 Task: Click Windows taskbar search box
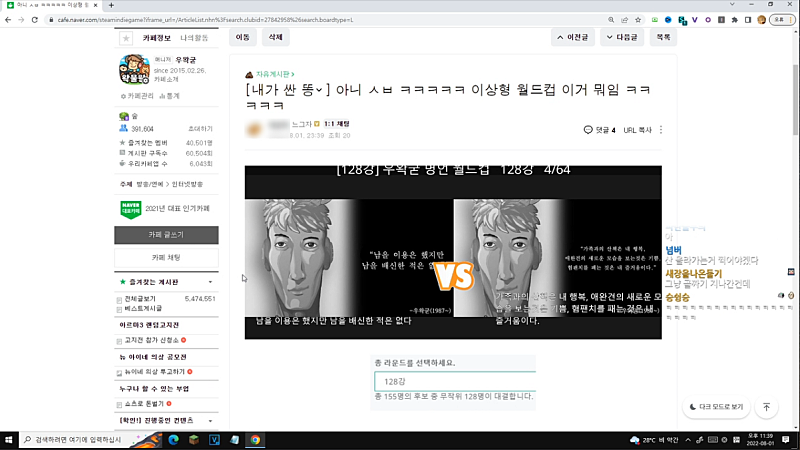pos(74,440)
